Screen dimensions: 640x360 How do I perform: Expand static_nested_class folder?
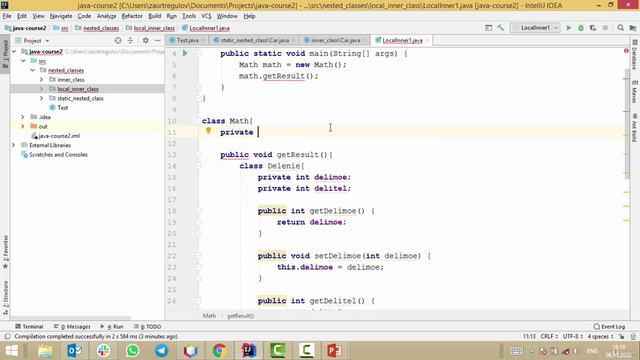[42, 98]
